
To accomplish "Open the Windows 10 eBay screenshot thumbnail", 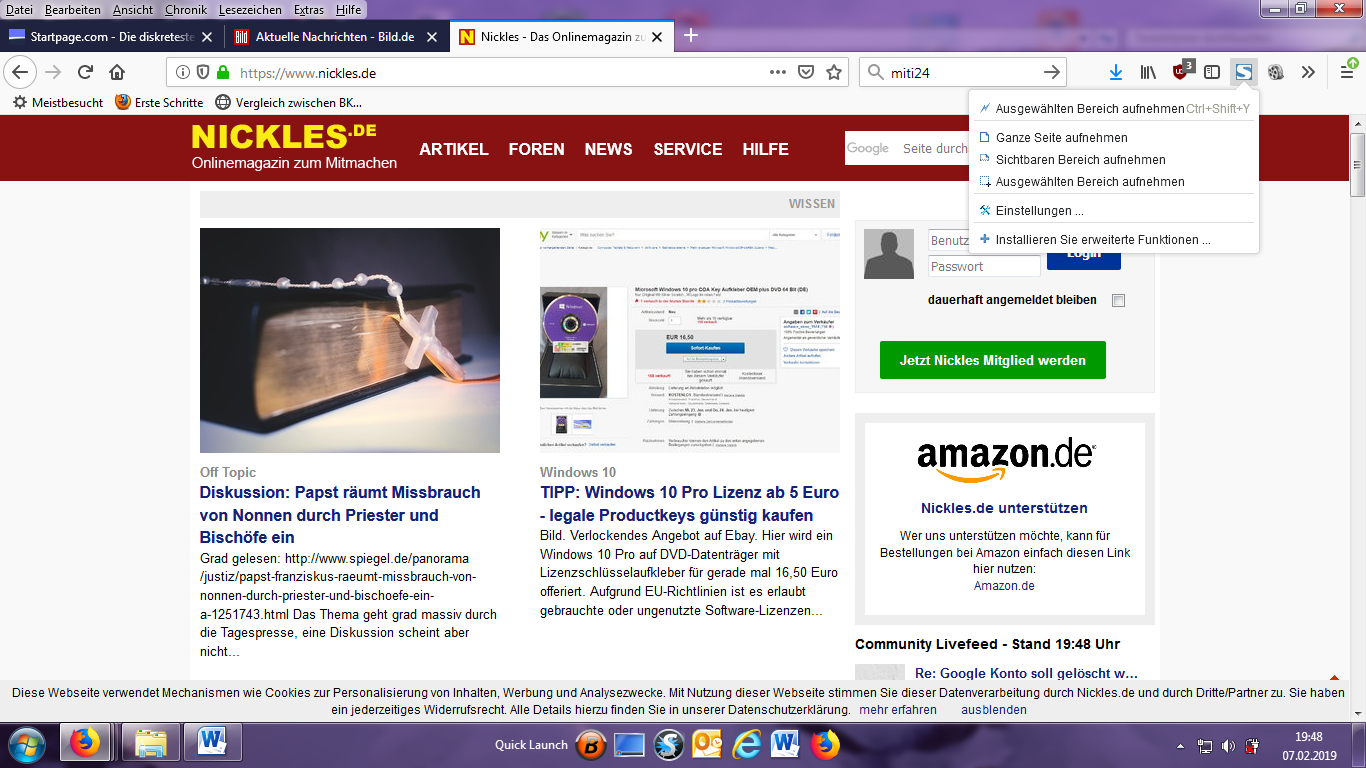I will tap(690, 340).
